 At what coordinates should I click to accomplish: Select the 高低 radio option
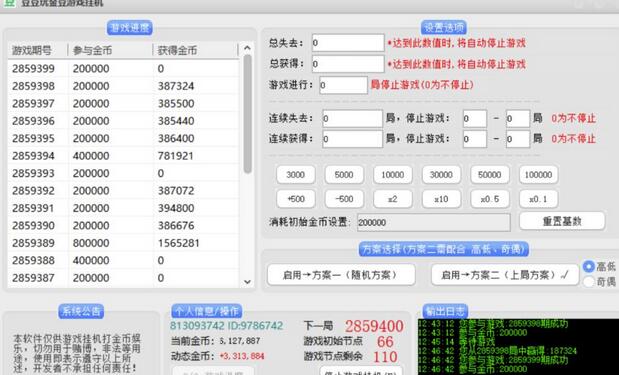pyautogui.click(x=589, y=266)
